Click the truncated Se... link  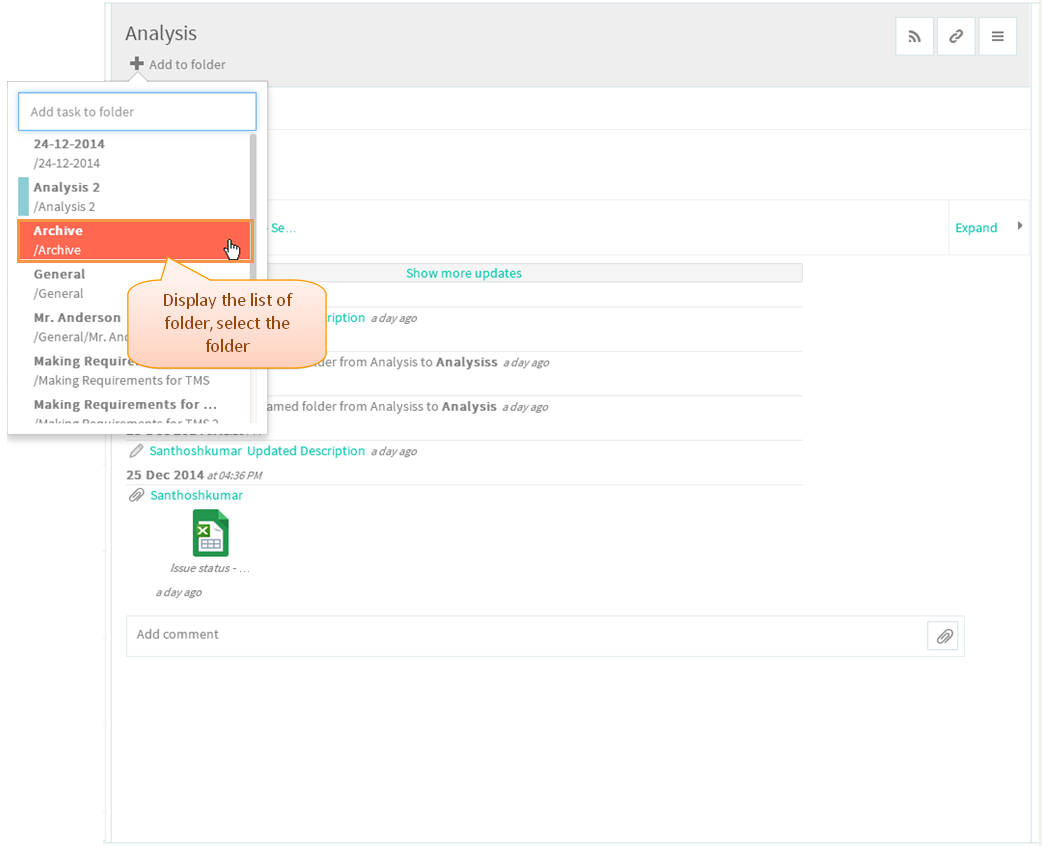pyautogui.click(x=283, y=228)
